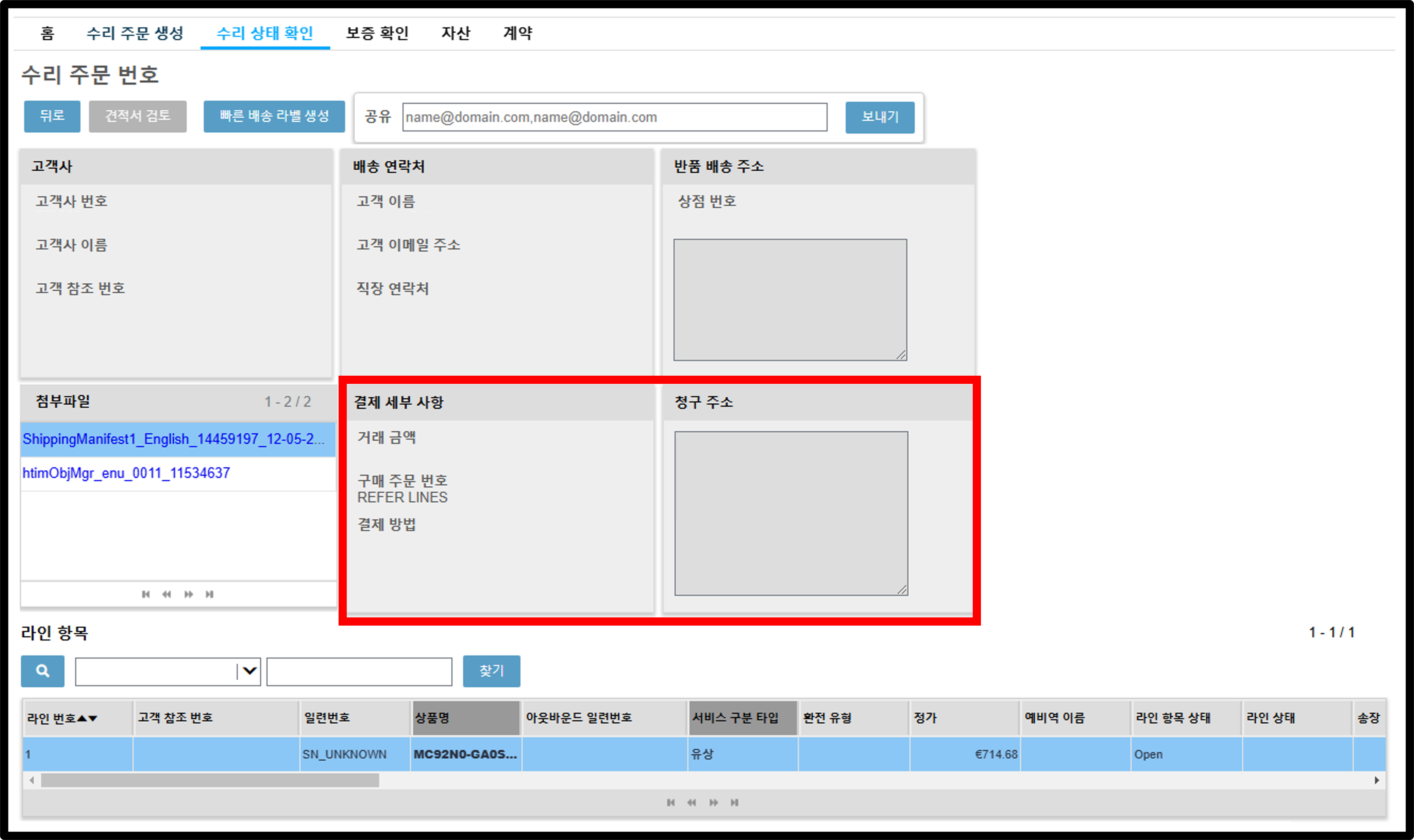Go to next page of attachments
Screen dimensions: 1414x840
tap(189, 594)
